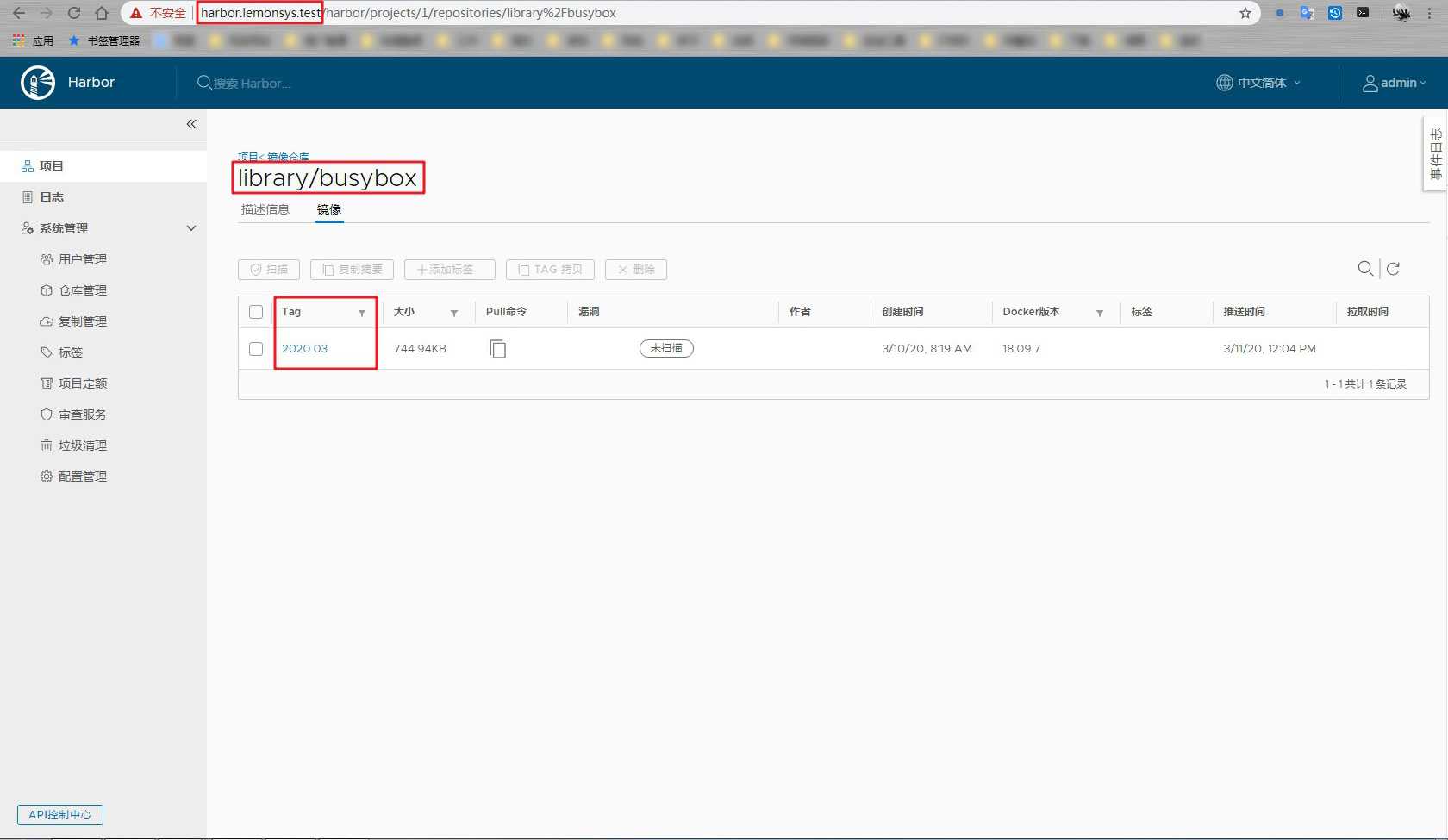Reload the page with browser refresh icon
This screenshot has height=840, width=1448.
(x=74, y=13)
